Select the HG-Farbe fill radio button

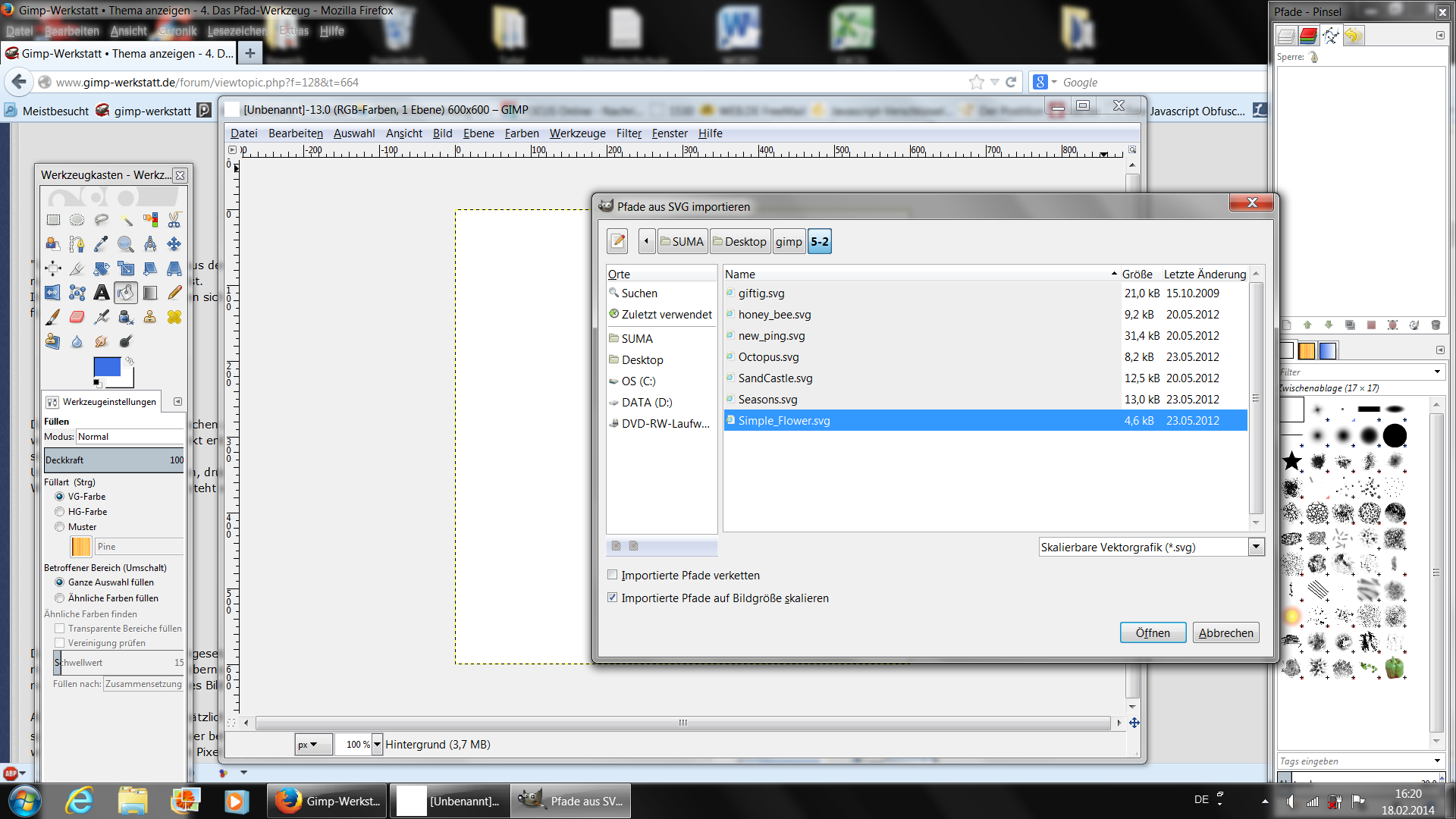[59, 512]
